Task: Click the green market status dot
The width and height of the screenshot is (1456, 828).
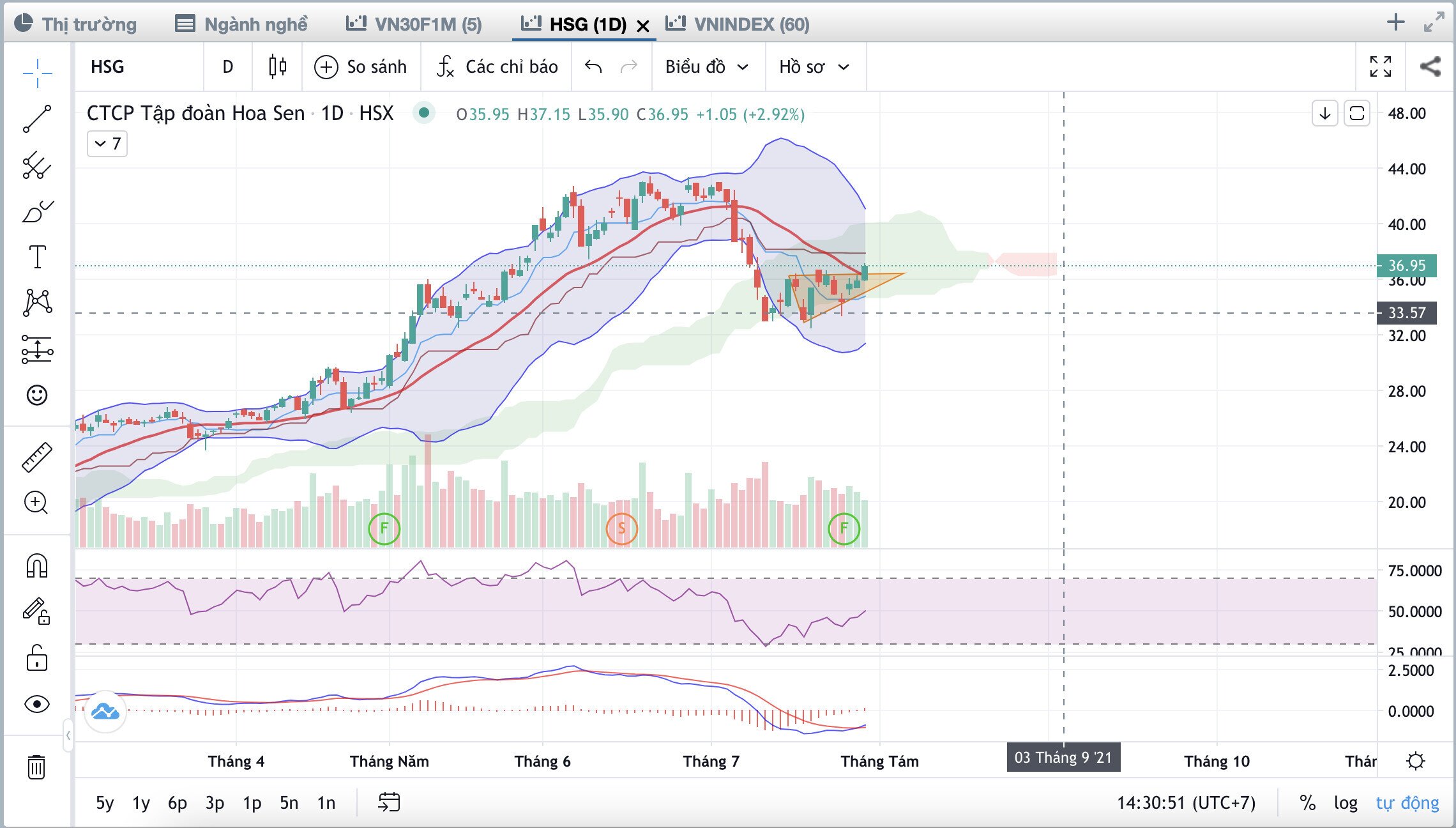Action: [423, 114]
